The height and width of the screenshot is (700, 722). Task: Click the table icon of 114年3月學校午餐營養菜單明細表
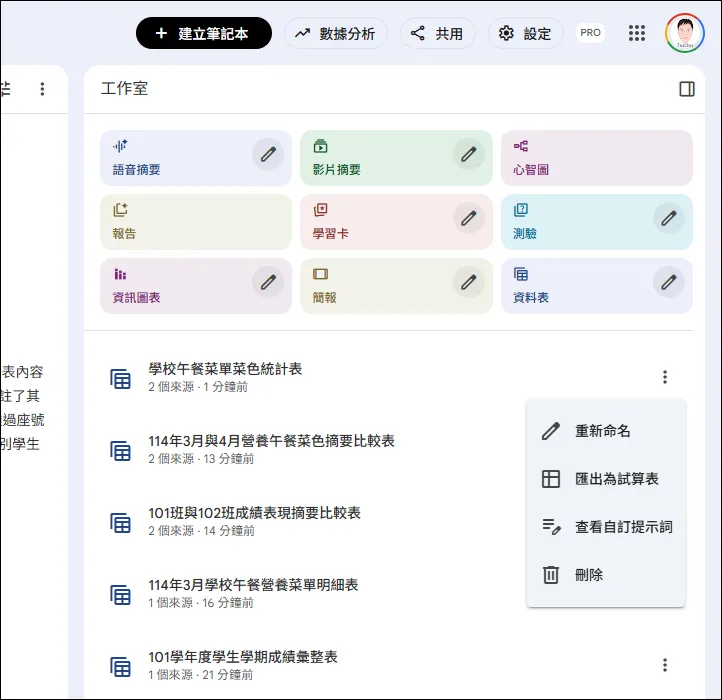pos(120,595)
